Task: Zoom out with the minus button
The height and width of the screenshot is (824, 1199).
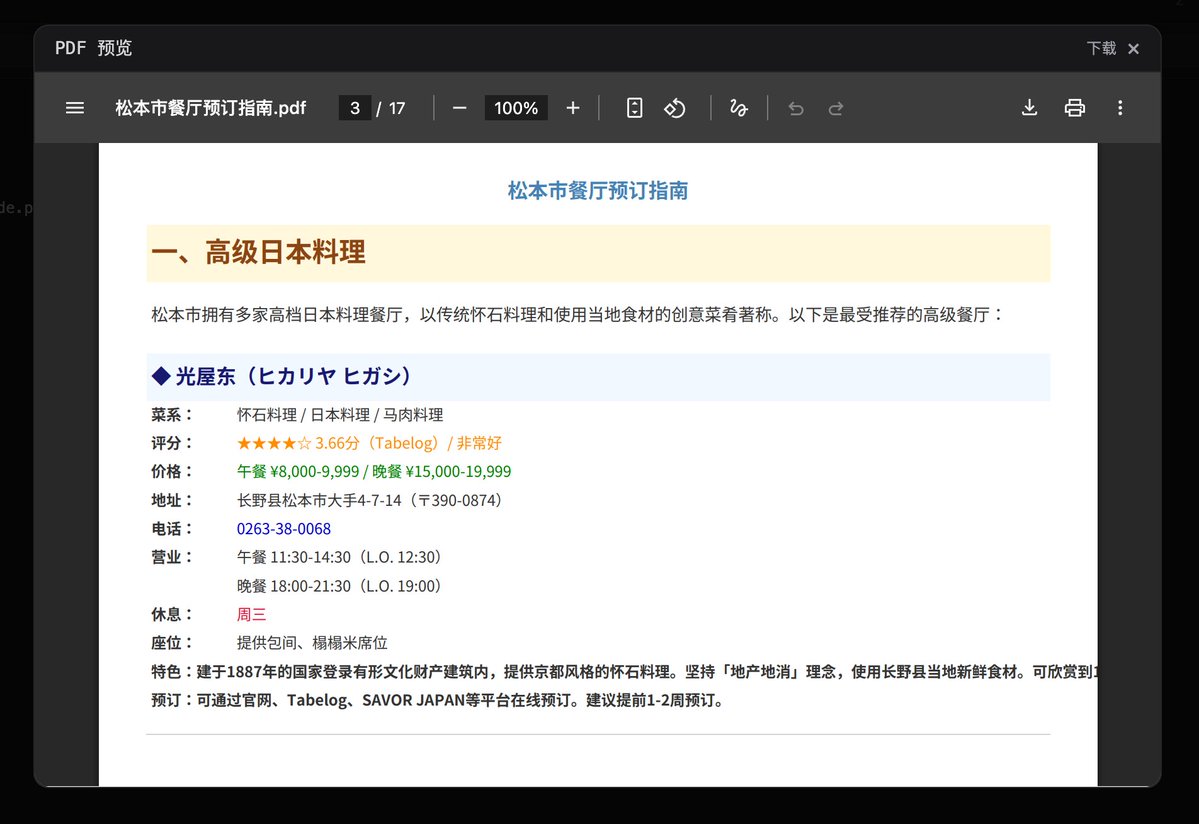Action: pos(460,108)
